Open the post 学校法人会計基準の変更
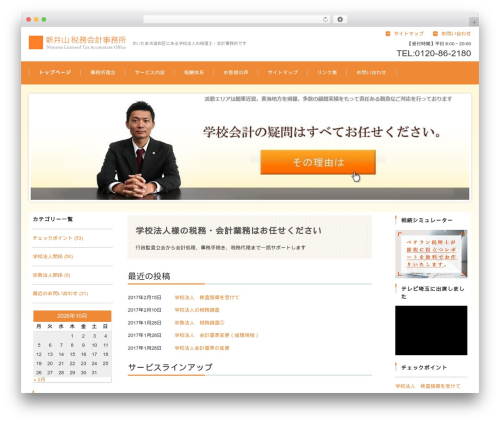 click(x=202, y=348)
